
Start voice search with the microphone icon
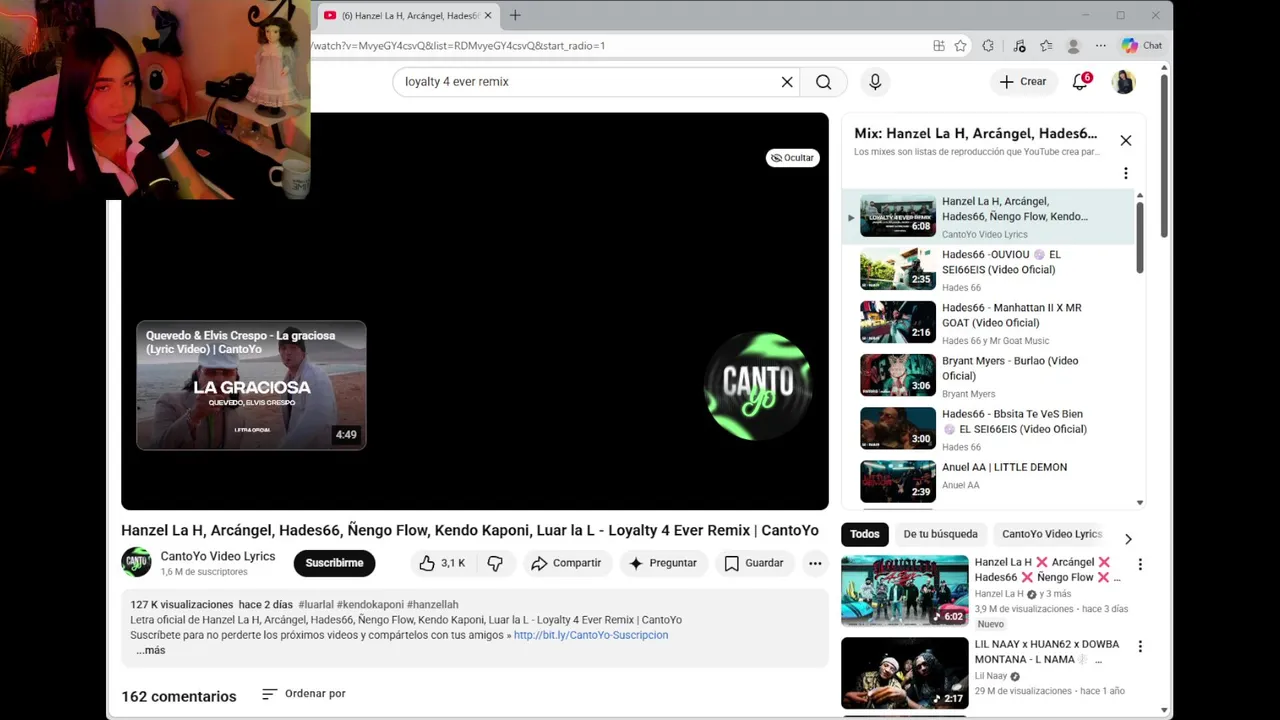click(875, 82)
